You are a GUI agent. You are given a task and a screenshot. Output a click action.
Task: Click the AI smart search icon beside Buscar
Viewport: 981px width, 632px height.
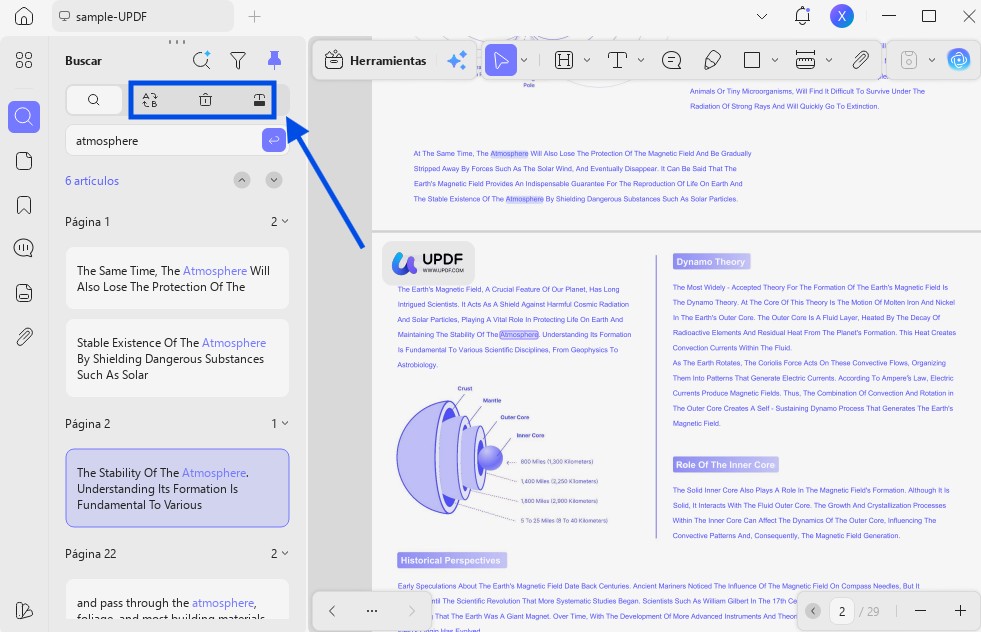point(201,61)
